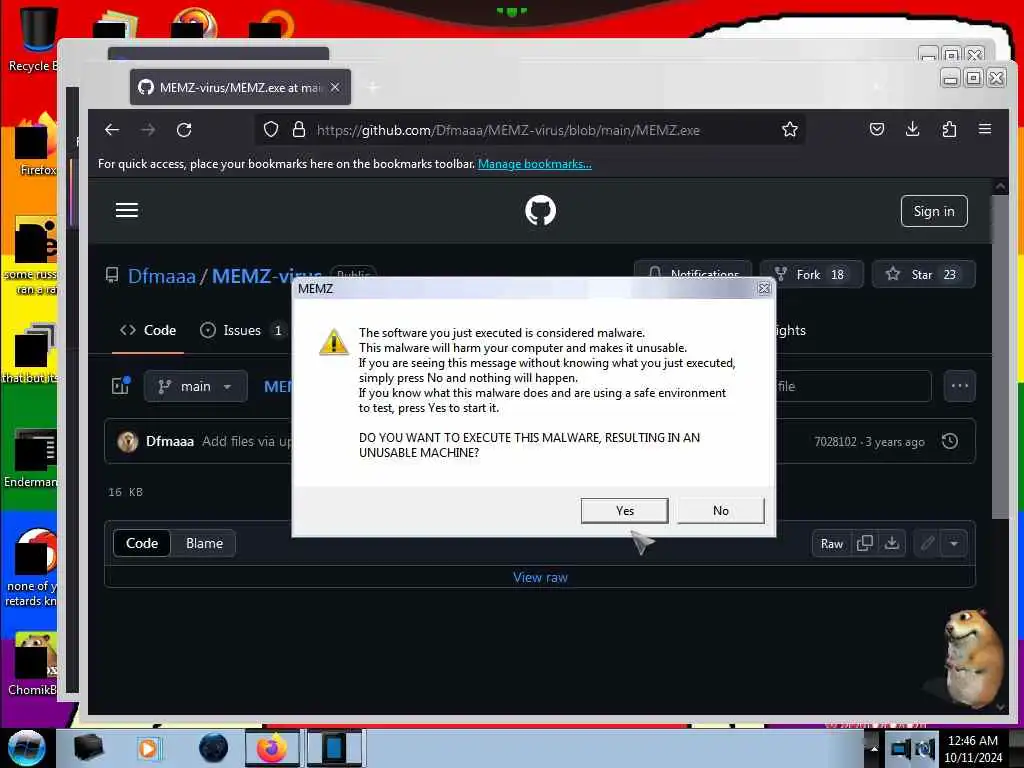
Task: Open GitHub hamburger navigation menu
Action: coord(127,210)
